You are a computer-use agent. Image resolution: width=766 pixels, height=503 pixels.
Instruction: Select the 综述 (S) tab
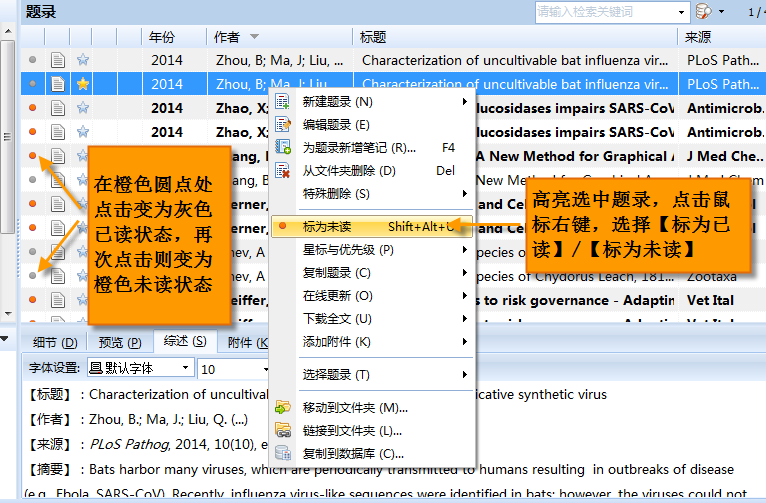[185, 341]
